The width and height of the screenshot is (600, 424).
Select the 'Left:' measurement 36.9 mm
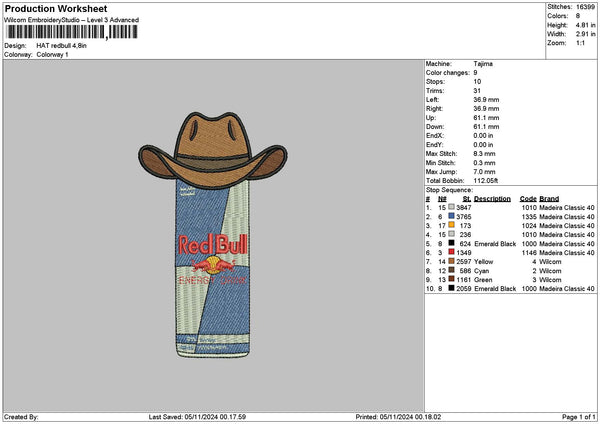(x=486, y=99)
